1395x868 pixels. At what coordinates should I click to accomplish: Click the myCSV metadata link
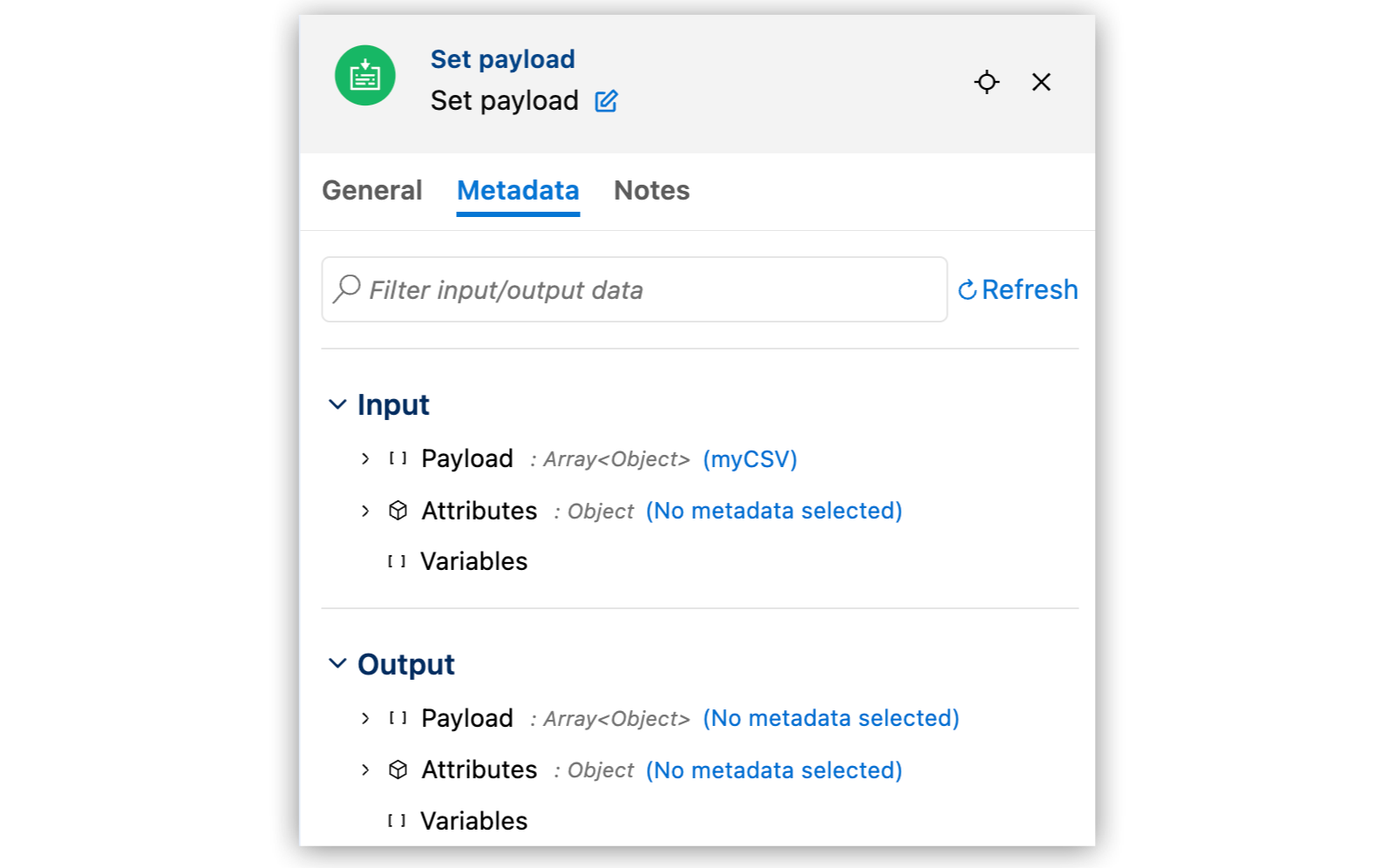click(750, 458)
